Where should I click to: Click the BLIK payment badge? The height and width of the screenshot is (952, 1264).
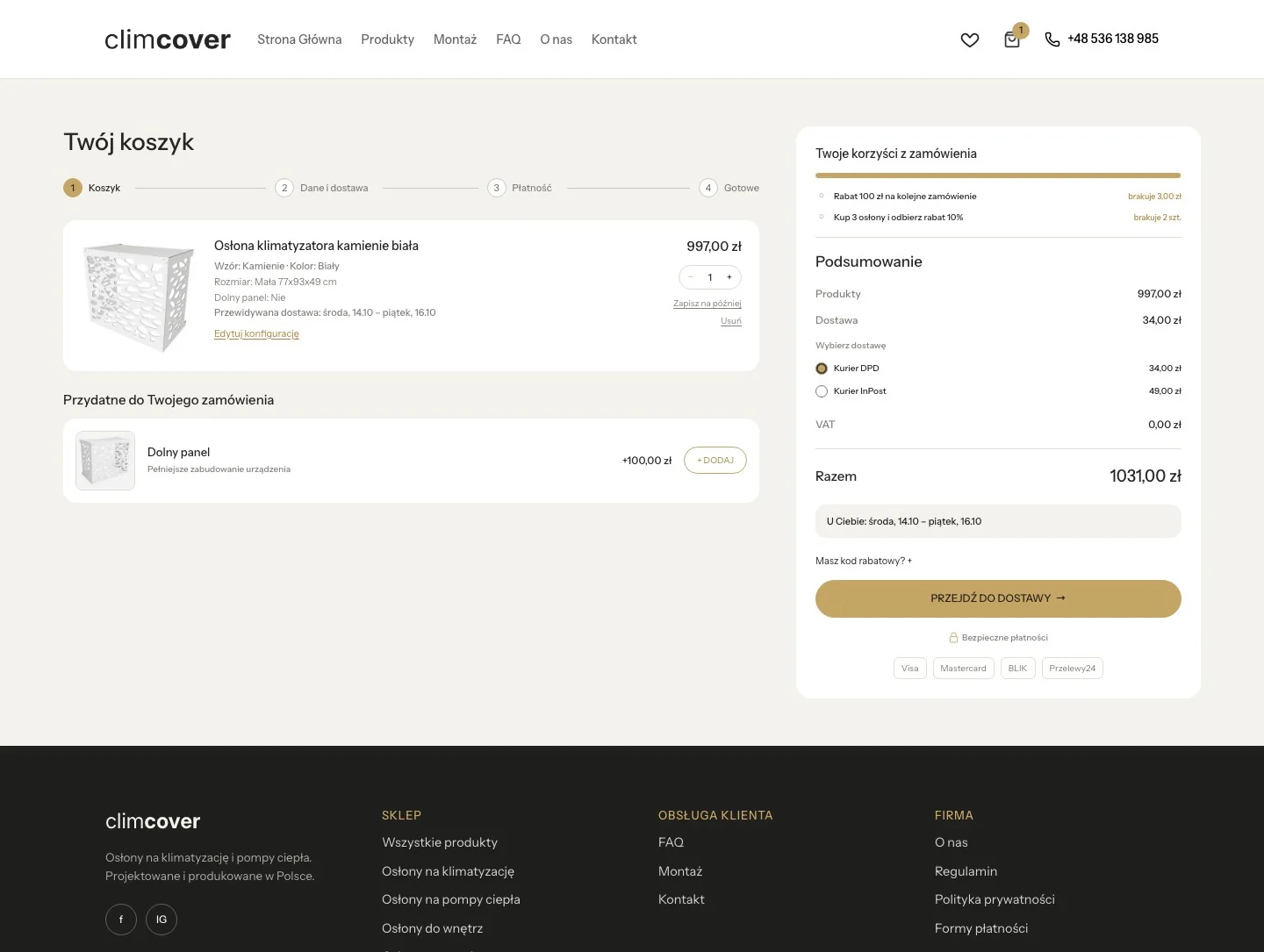point(1018,669)
